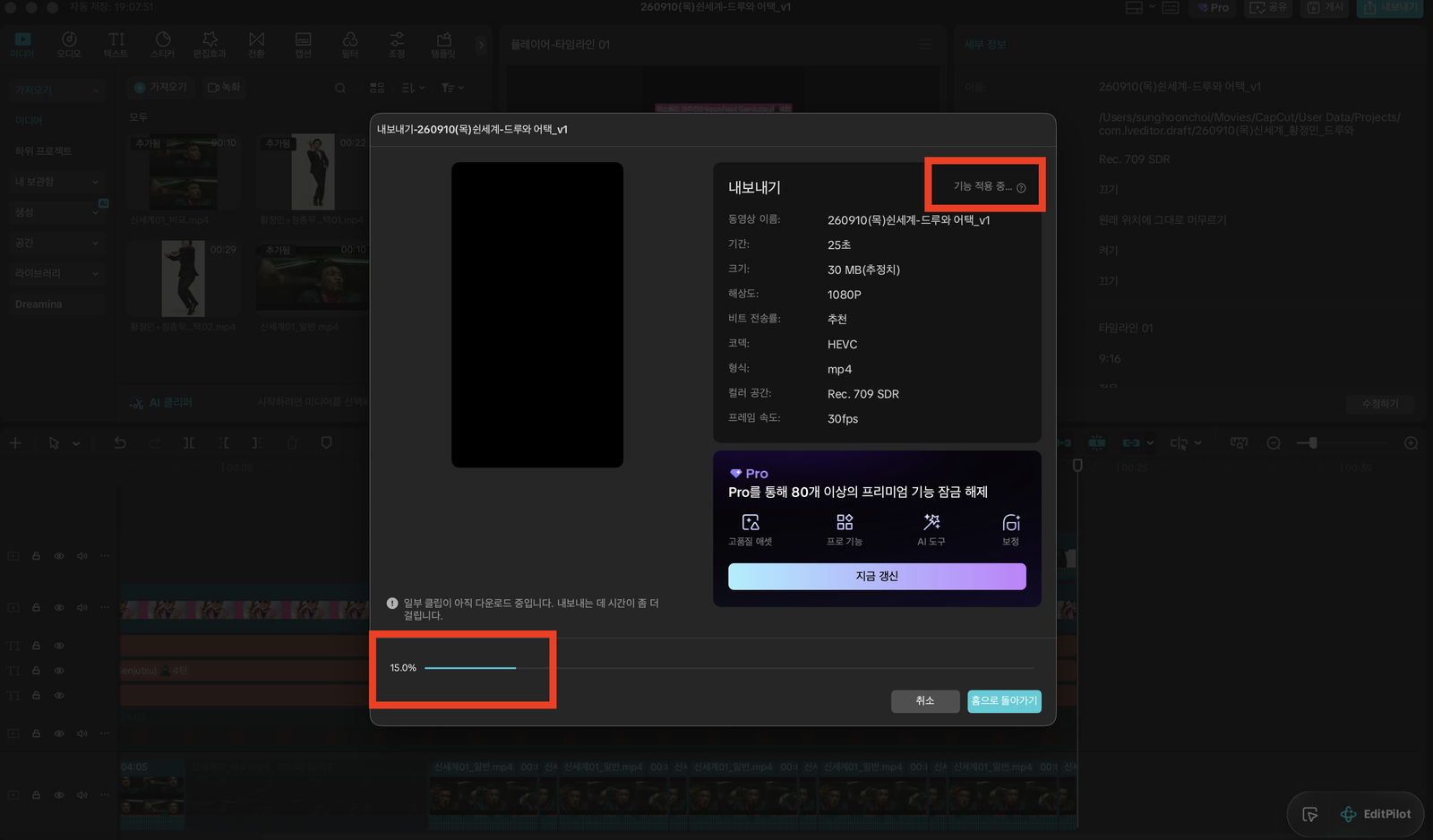This screenshot has width=1433, height=840.
Task: Click the timeline zoom-out magnifier icon
Action: tap(1274, 443)
